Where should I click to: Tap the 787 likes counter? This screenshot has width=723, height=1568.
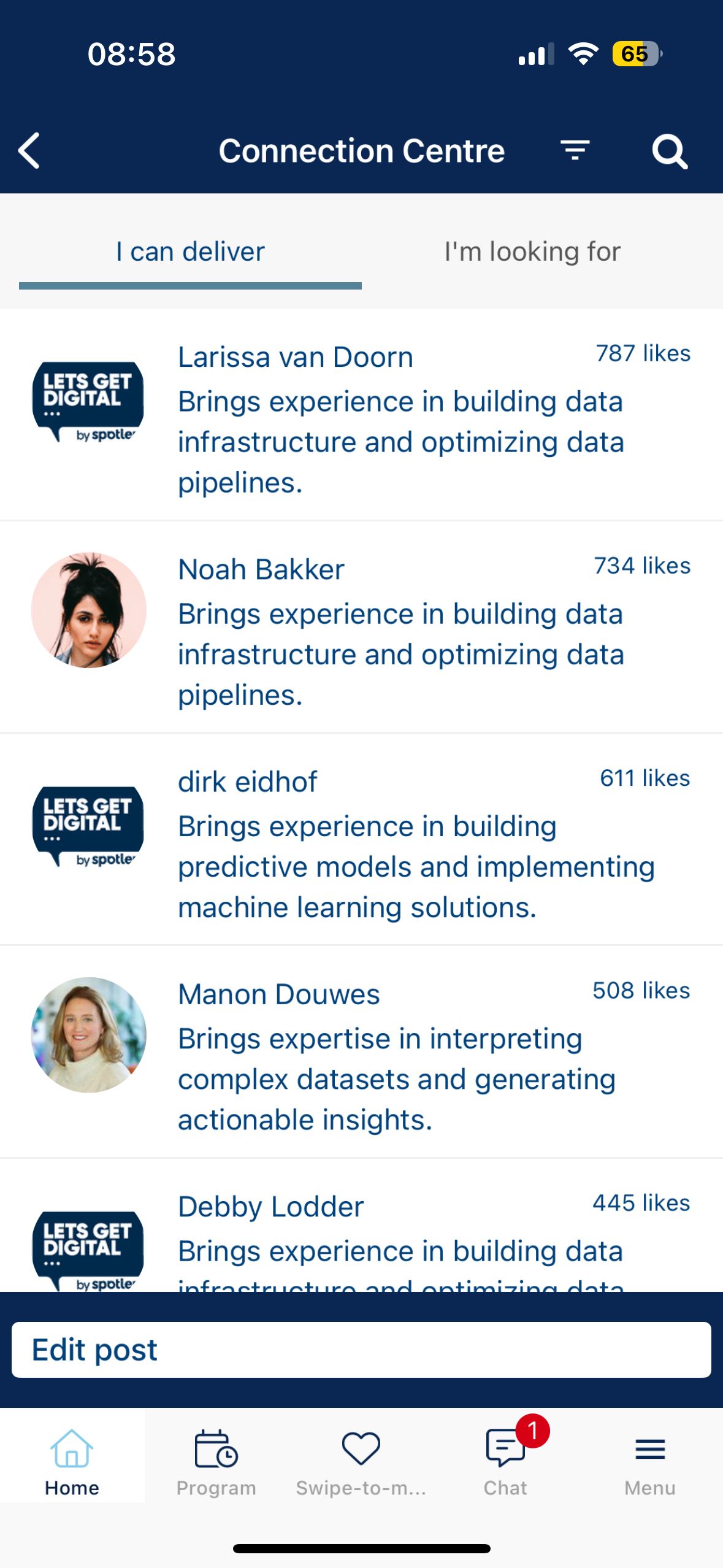pos(643,353)
